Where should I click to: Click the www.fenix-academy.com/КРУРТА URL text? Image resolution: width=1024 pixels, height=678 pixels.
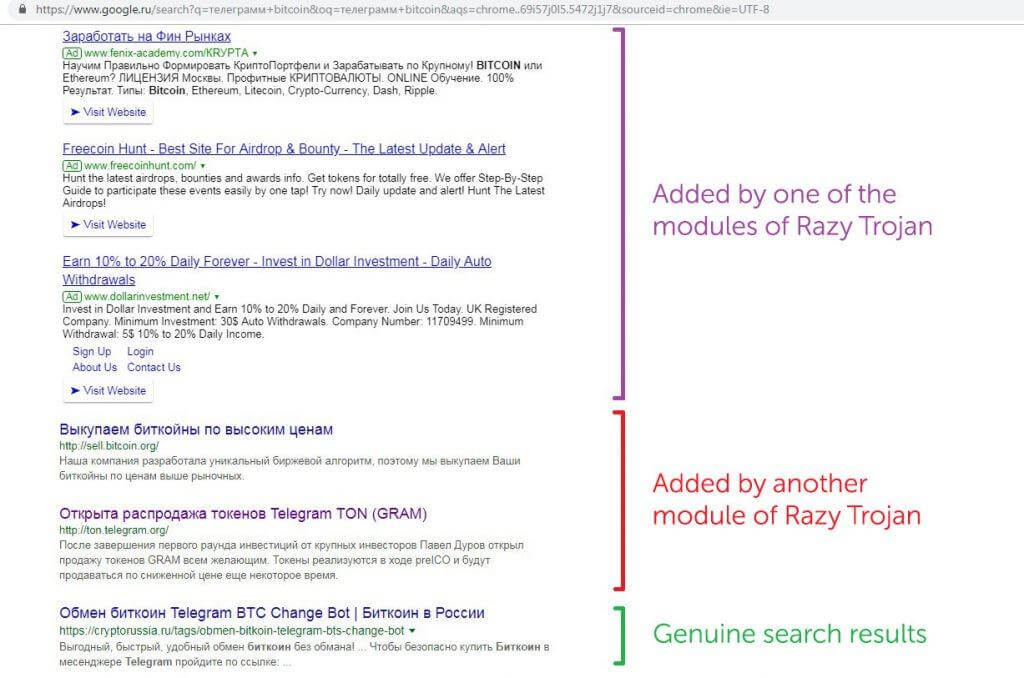(x=166, y=53)
